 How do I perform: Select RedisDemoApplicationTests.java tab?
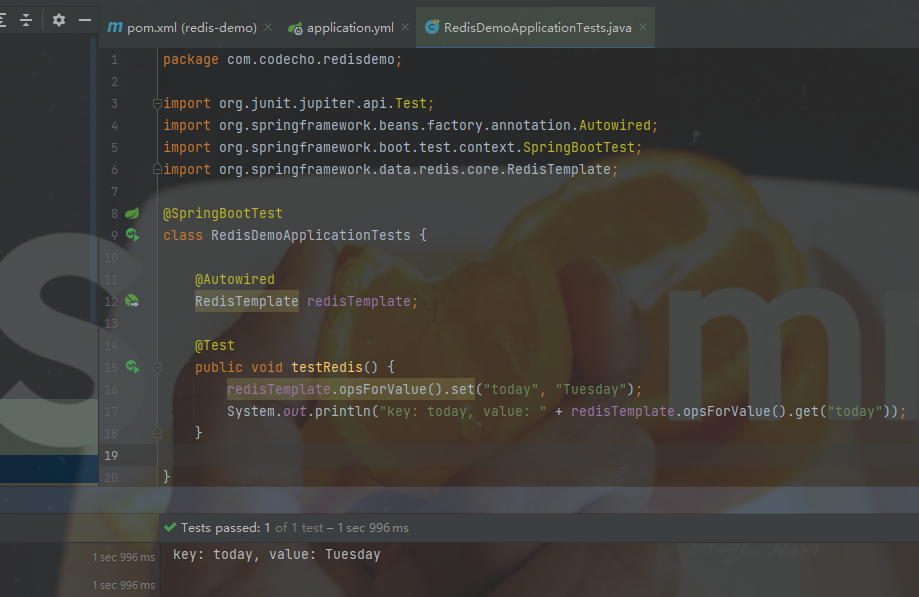[537, 28]
